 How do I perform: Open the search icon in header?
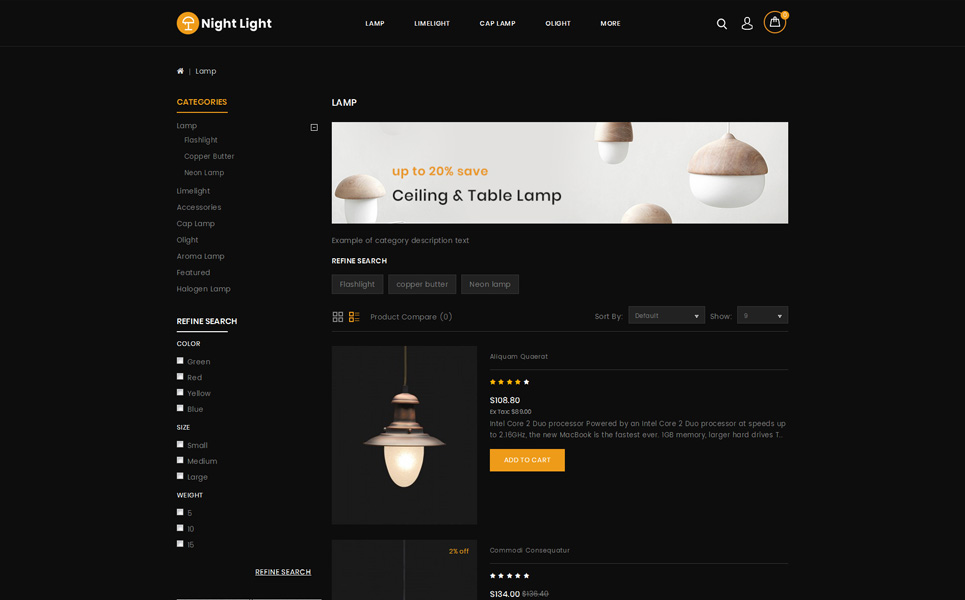[722, 24]
